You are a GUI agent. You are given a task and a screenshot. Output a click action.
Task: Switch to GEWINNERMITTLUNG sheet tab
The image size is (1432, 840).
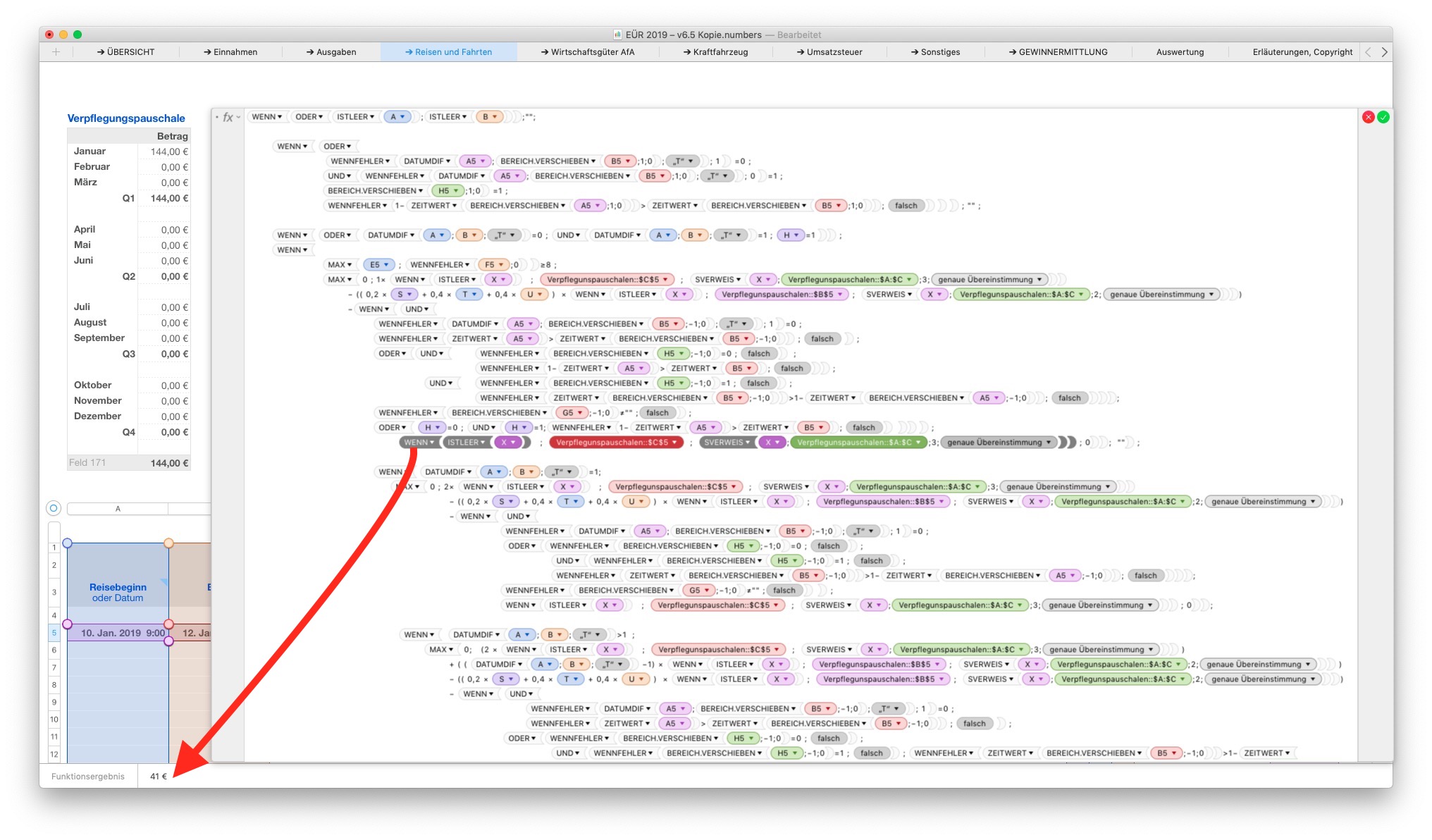click(x=1058, y=52)
